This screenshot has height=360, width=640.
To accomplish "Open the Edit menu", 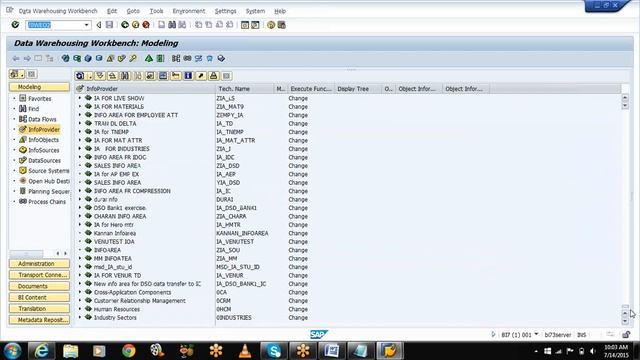I will coord(112,11).
